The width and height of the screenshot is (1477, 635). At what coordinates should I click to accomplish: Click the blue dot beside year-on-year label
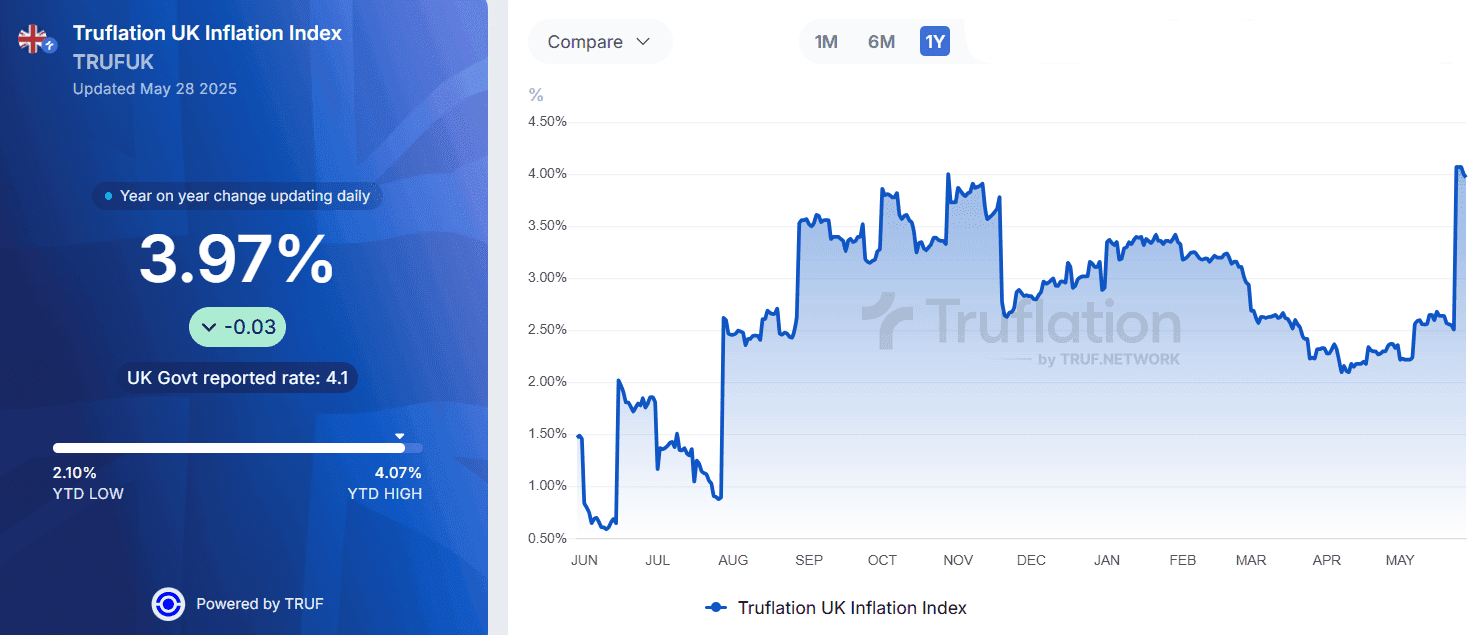(x=108, y=196)
